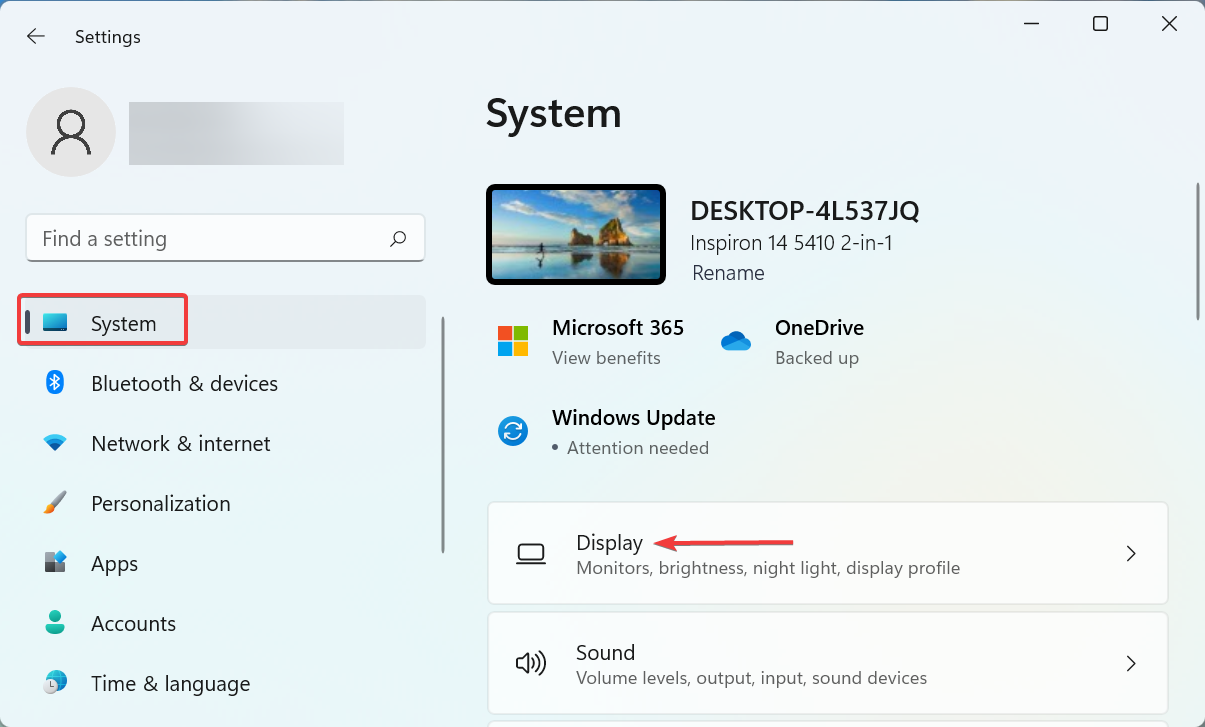Screen dimensions: 1205x727
Task: Click the Rename link under device name
Action: point(728,273)
